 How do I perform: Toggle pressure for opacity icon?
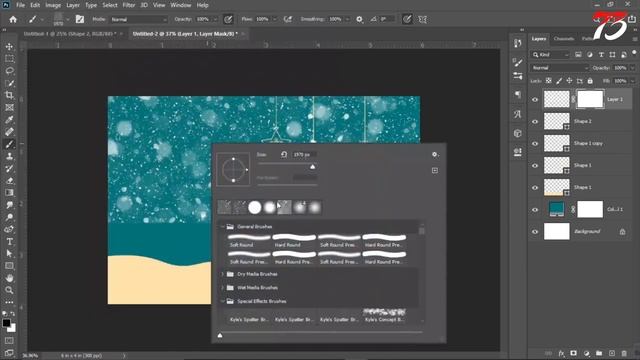228,19
